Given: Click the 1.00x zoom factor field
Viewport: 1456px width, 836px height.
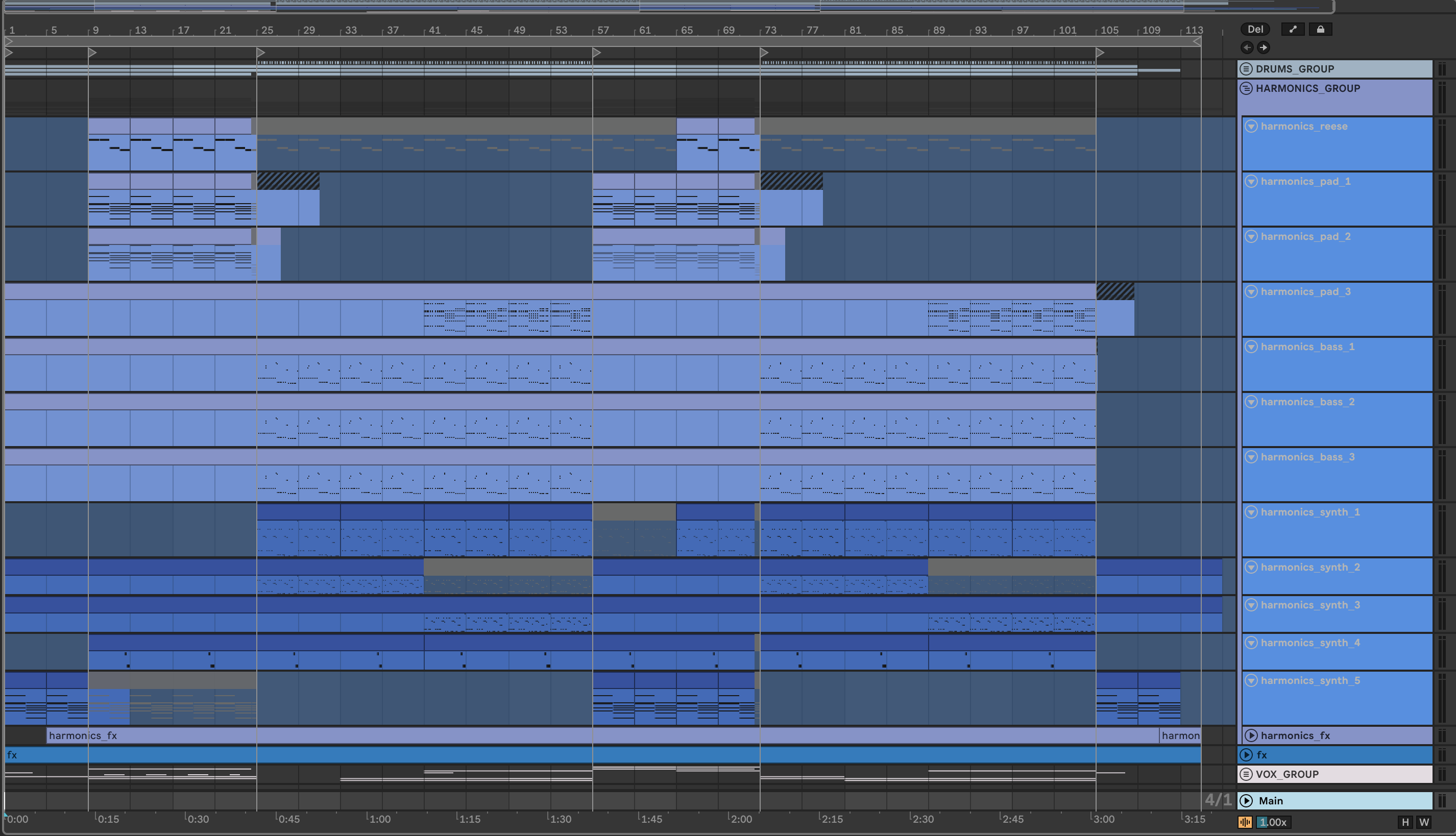Looking at the screenshot, I should coord(1273,822).
